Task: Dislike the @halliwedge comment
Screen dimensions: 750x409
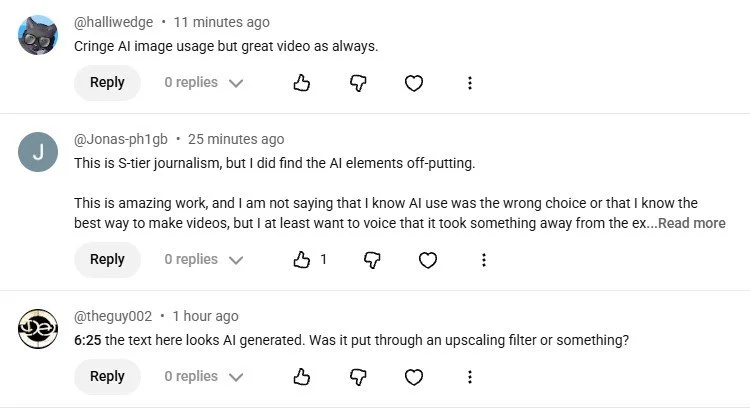Action: 358,83
